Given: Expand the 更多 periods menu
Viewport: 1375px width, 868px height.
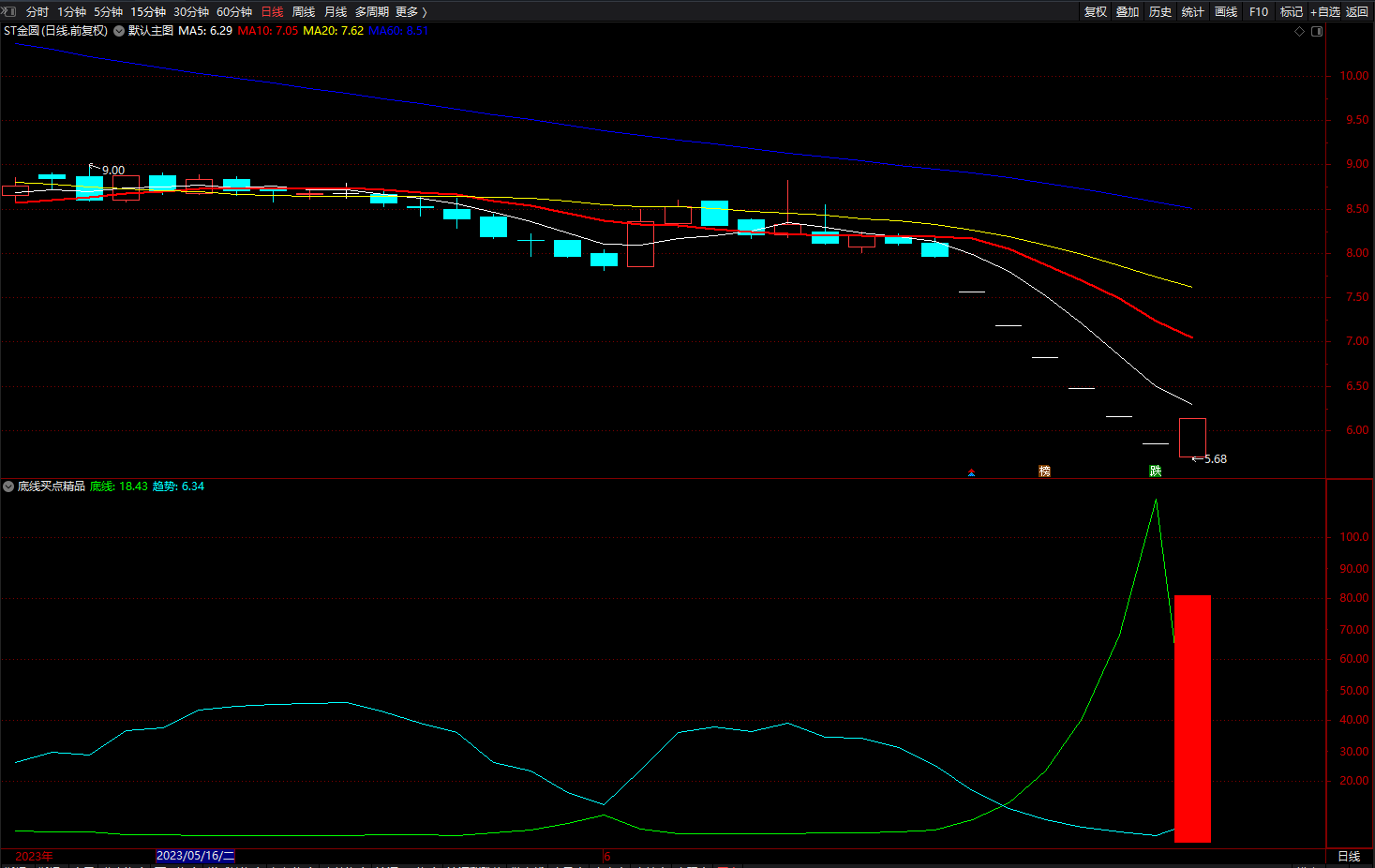Looking at the screenshot, I should [411, 12].
